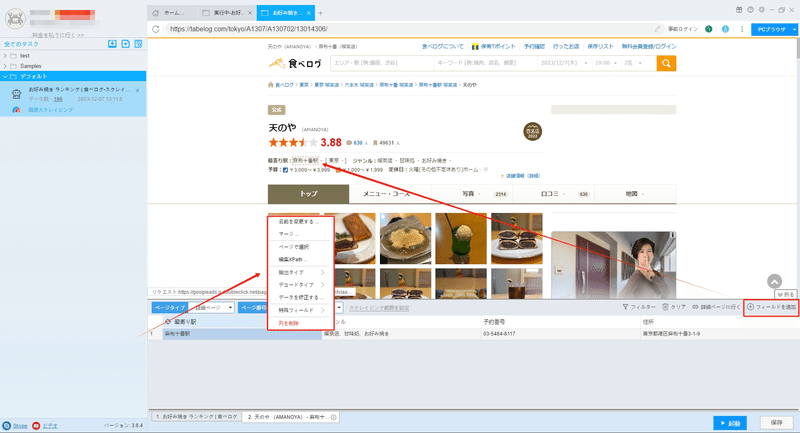Switch to bottom tab 1. お好み焼き ランキング
This screenshot has height=433, width=800.
tap(196, 417)
